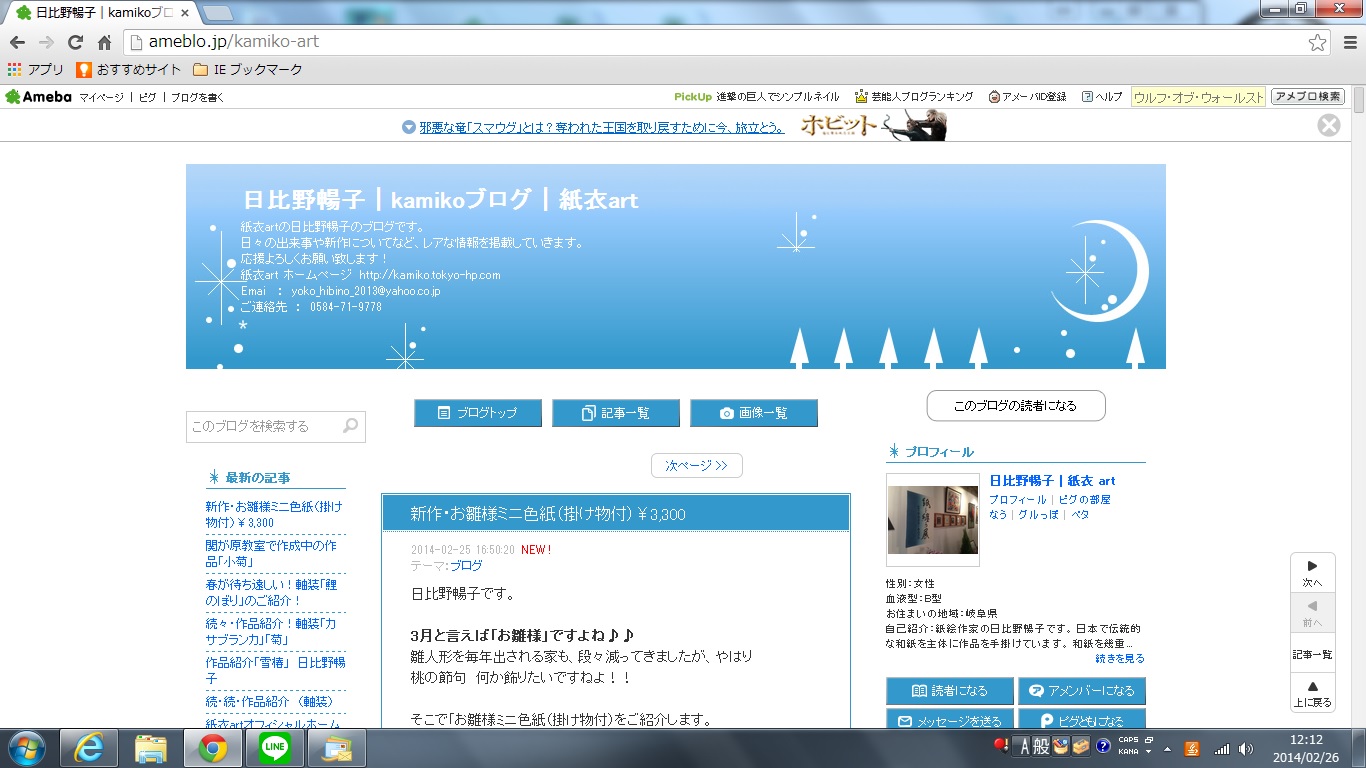The image size is (1366, 768).
Task: Click the blog search magnifier icon
Action: (351, 426)
